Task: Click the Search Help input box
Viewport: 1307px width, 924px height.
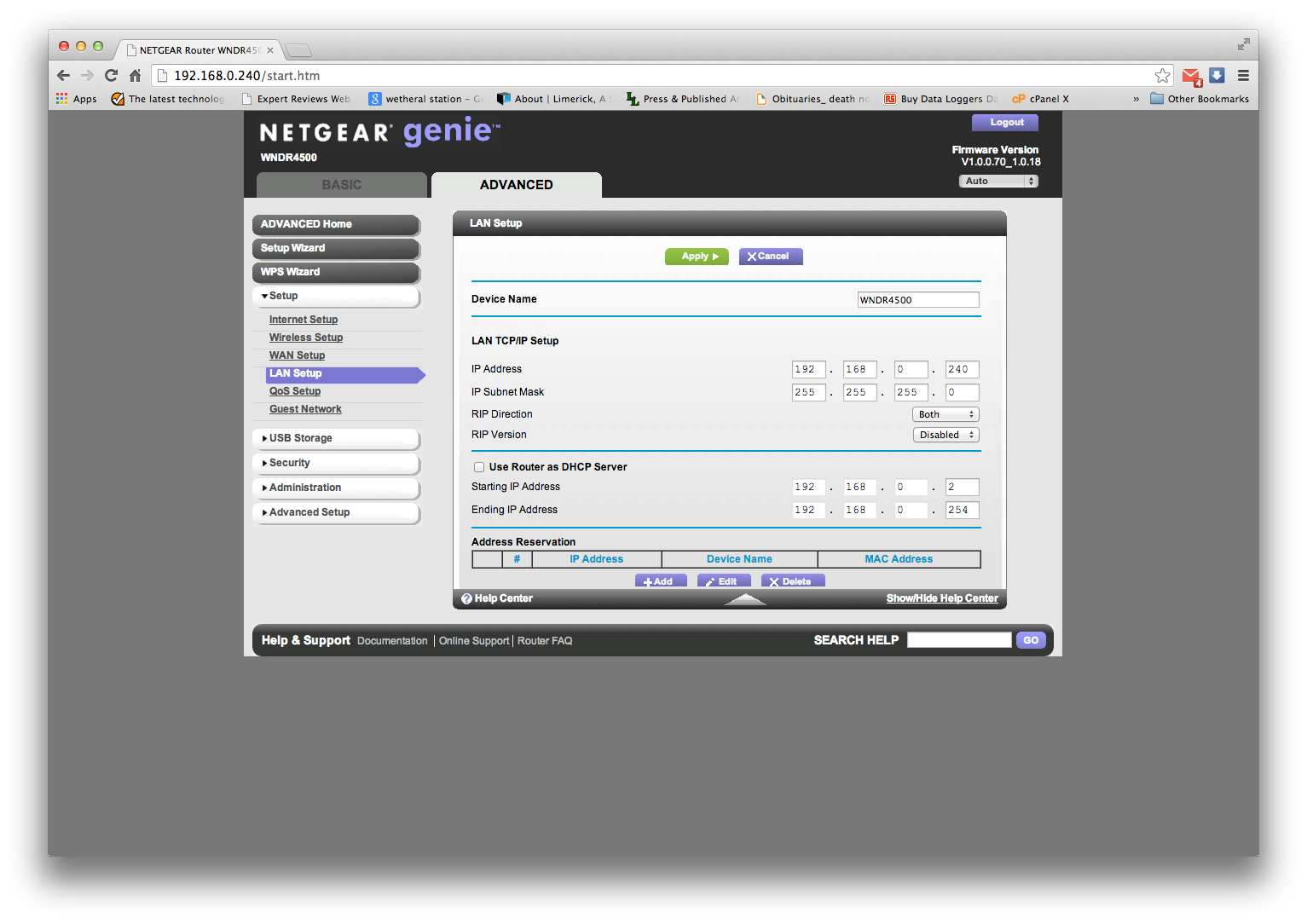Action: pyautogui.click(x=959, y=640)
